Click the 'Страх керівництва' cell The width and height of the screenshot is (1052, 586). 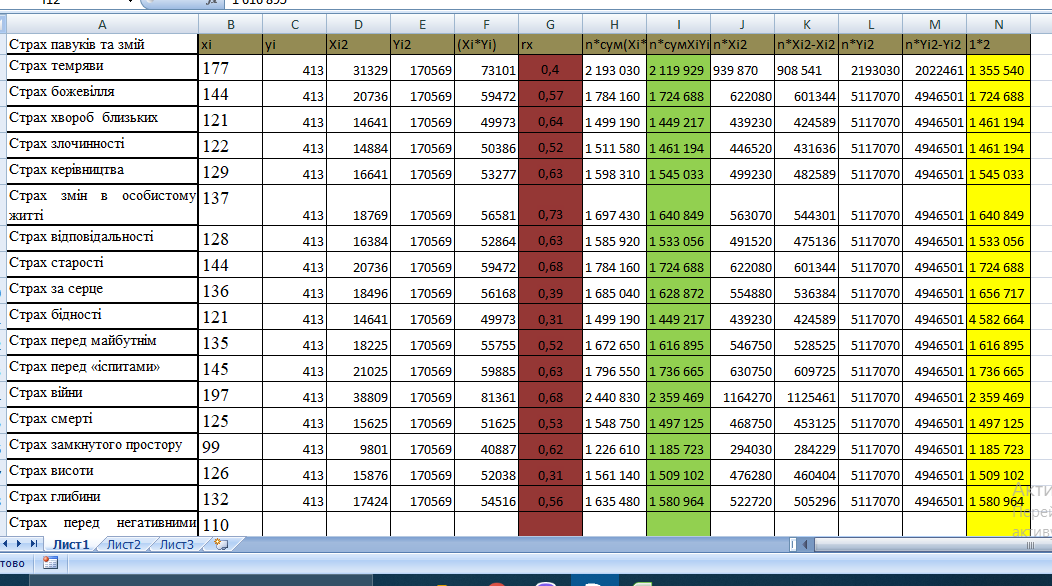102,172
